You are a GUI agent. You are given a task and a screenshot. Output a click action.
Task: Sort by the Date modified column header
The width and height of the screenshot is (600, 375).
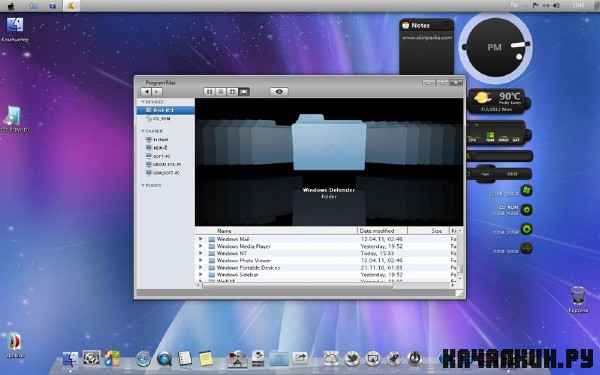pos(382,231)
